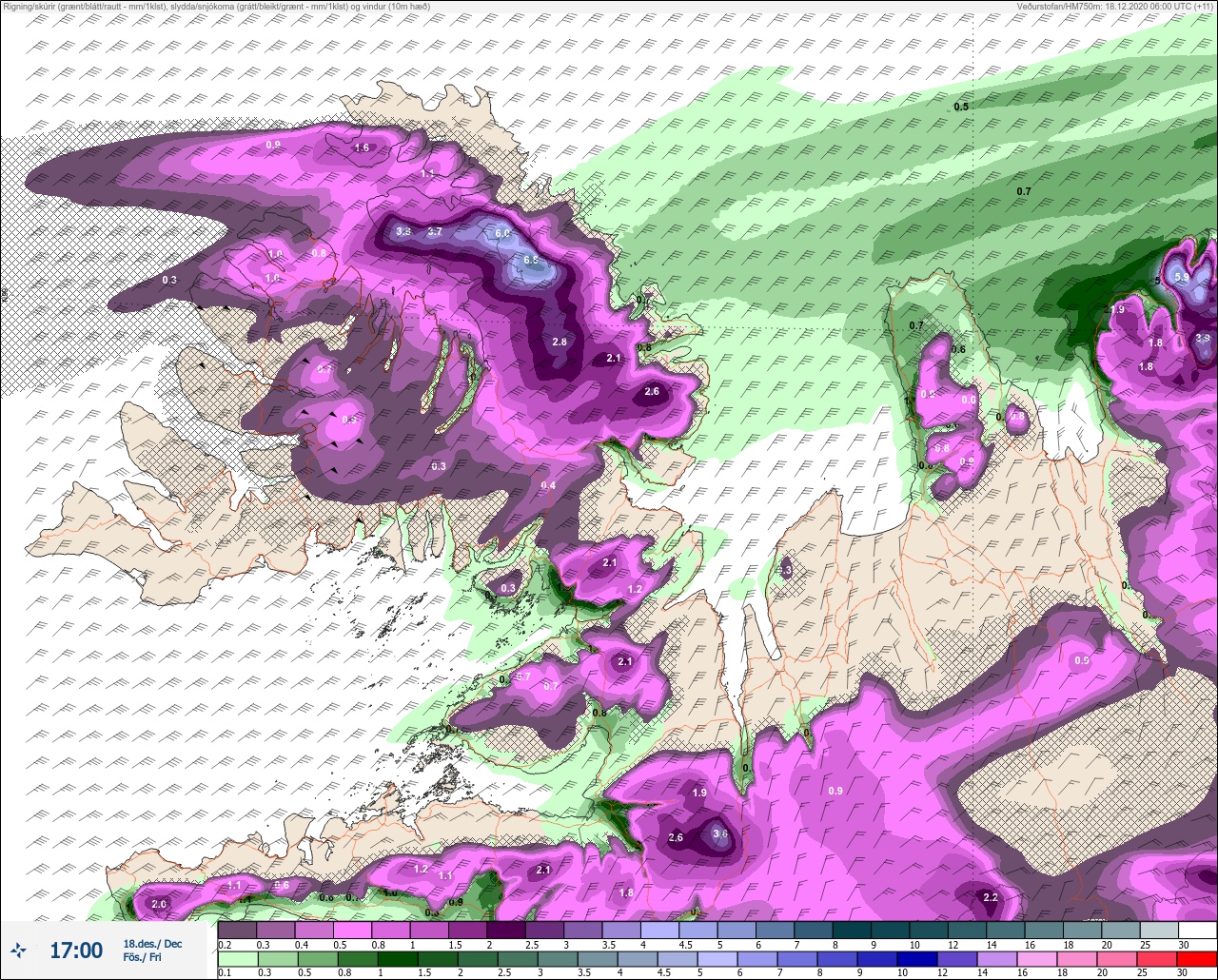Click the 2.2 precipitation value near the bottom edge
Screen dimensions: 1218x980
[991, 897]
